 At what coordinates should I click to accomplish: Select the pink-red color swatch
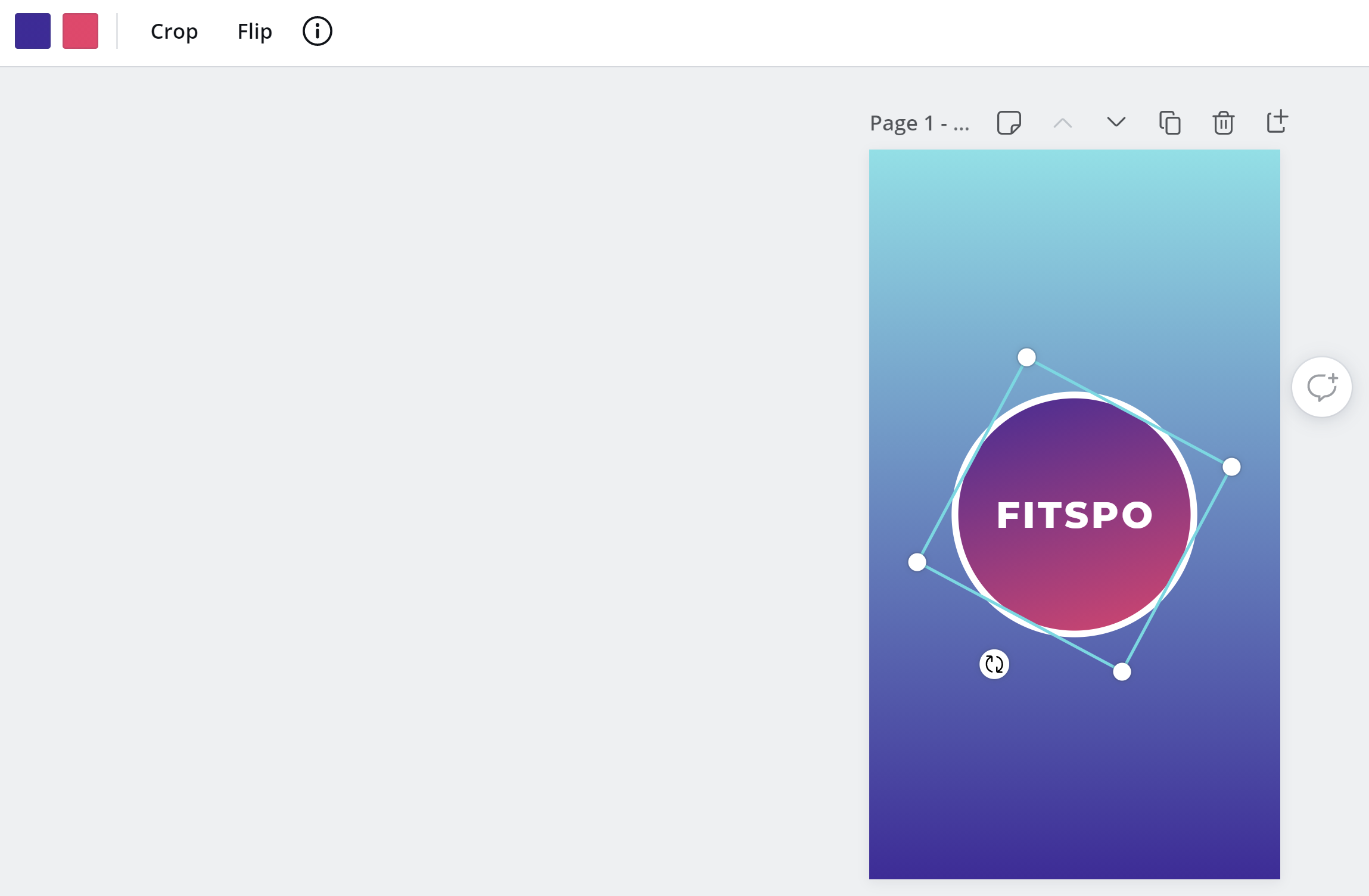[80, 31]
